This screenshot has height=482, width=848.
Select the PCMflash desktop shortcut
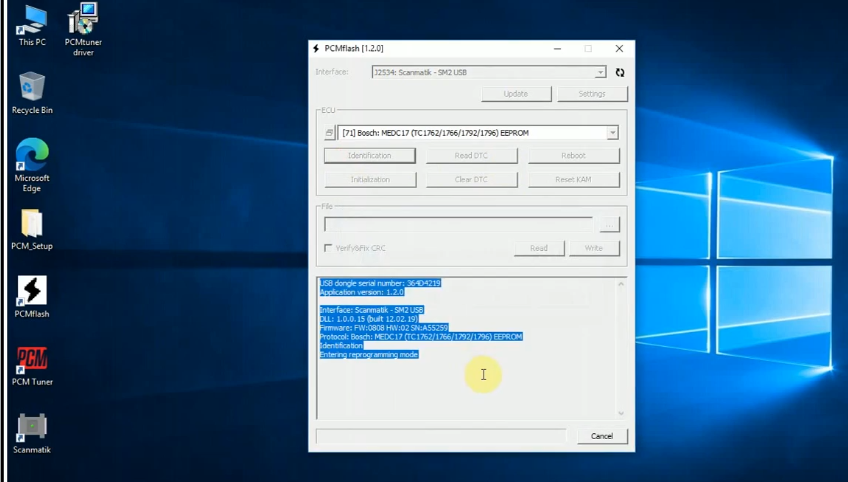(x=32, y=296)
